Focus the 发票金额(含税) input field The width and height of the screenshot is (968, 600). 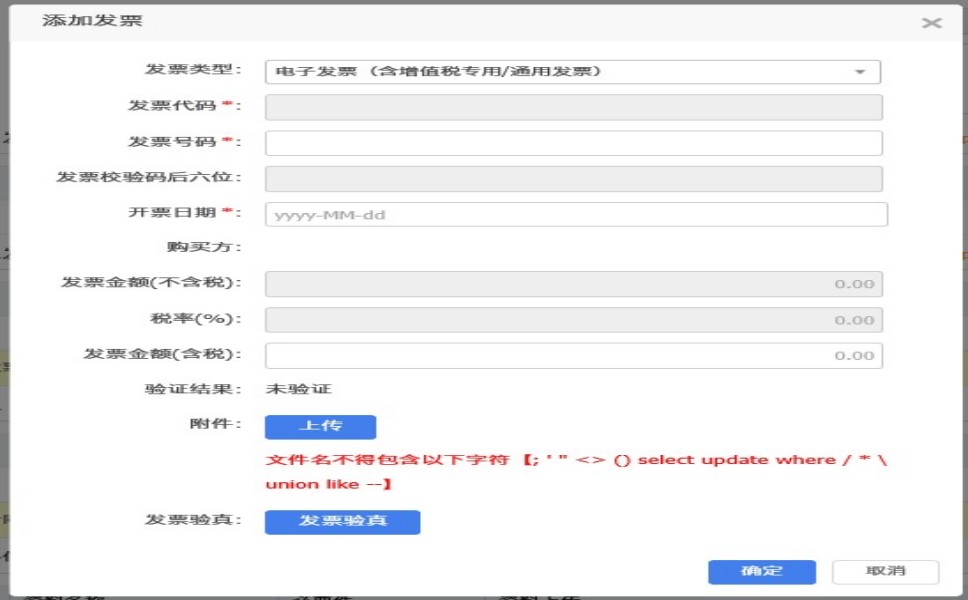point(574,356)
